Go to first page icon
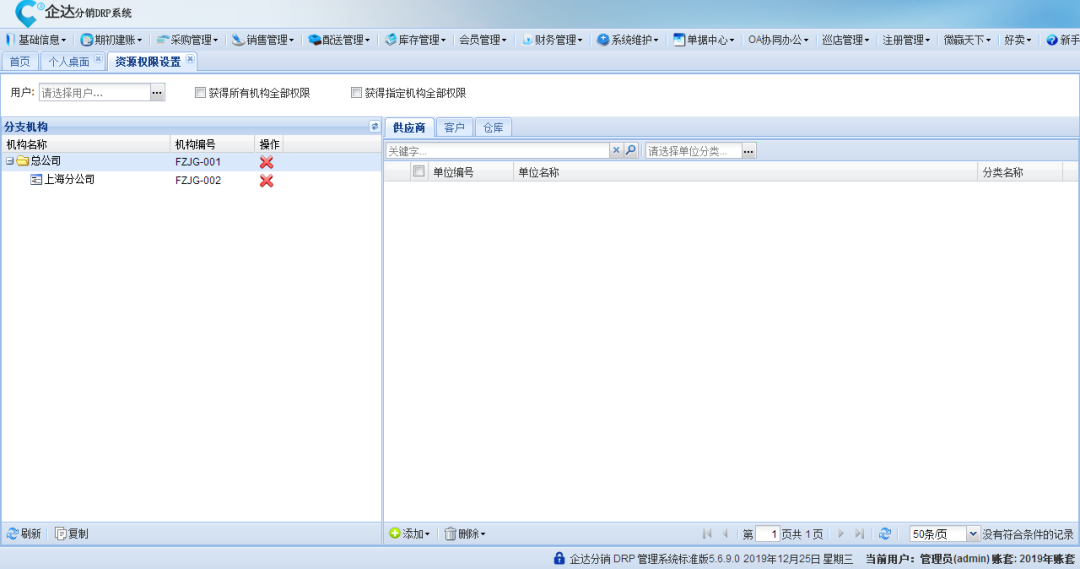Screen dimensions: 1080x569 [707, 534]
